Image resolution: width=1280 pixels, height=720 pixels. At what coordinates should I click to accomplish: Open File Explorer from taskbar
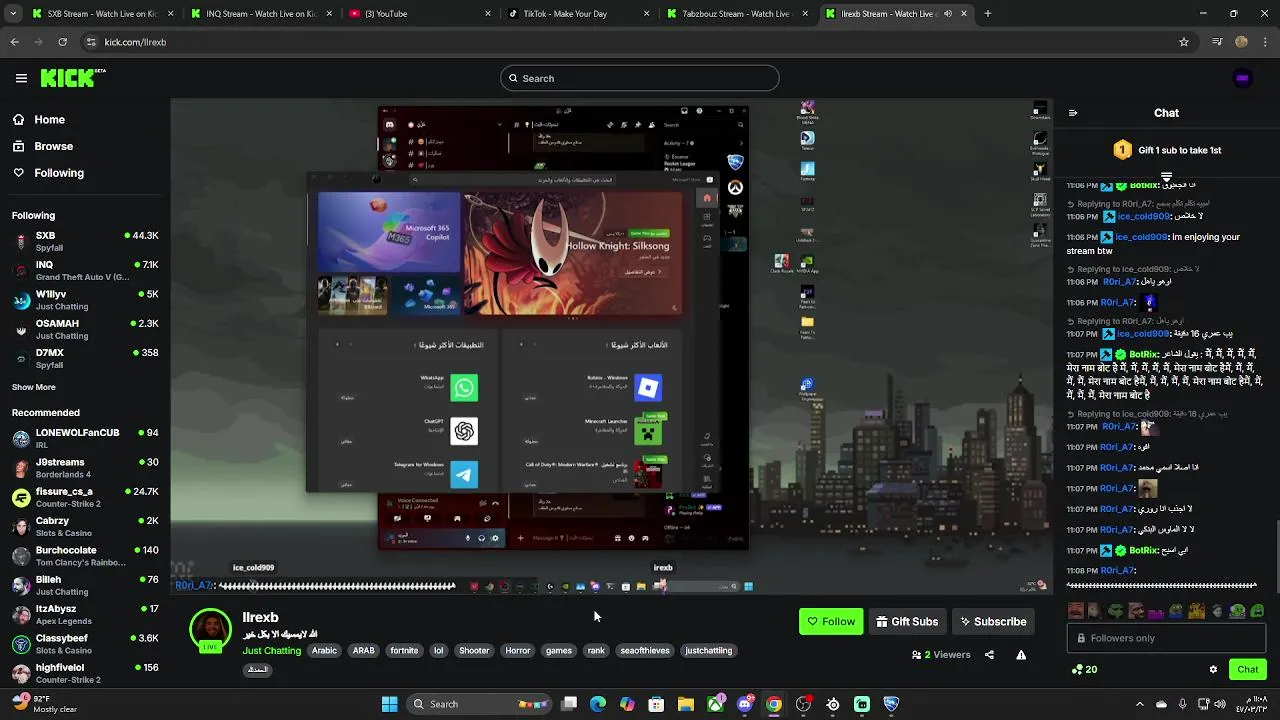(x=686, y=704)
